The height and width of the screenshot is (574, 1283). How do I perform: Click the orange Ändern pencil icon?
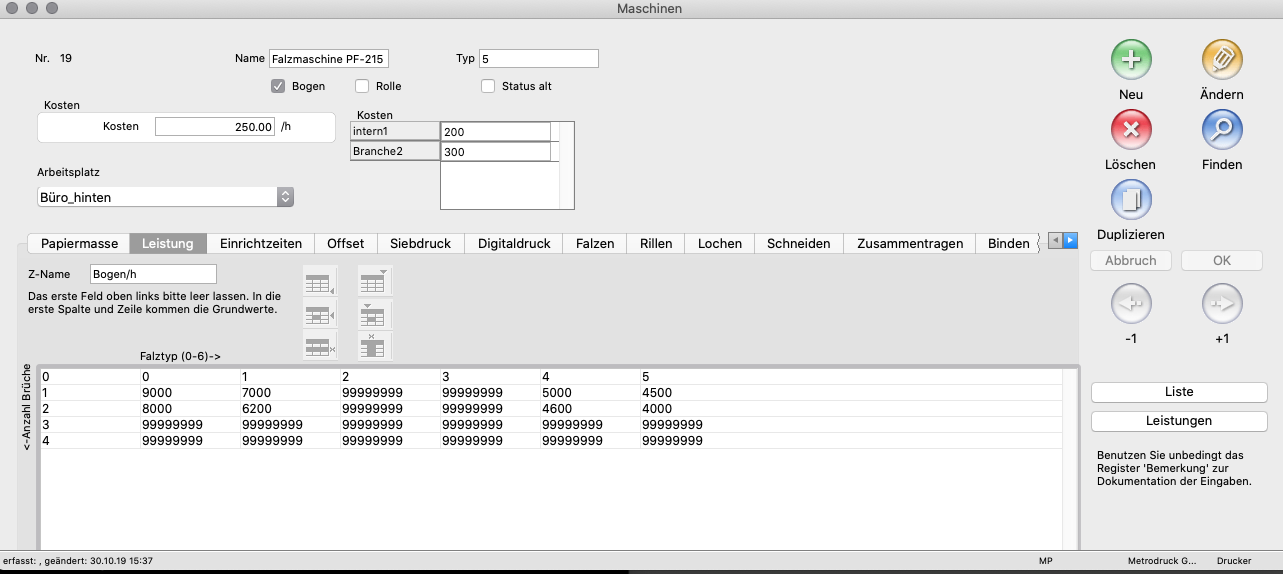[x=1221, y=60]
